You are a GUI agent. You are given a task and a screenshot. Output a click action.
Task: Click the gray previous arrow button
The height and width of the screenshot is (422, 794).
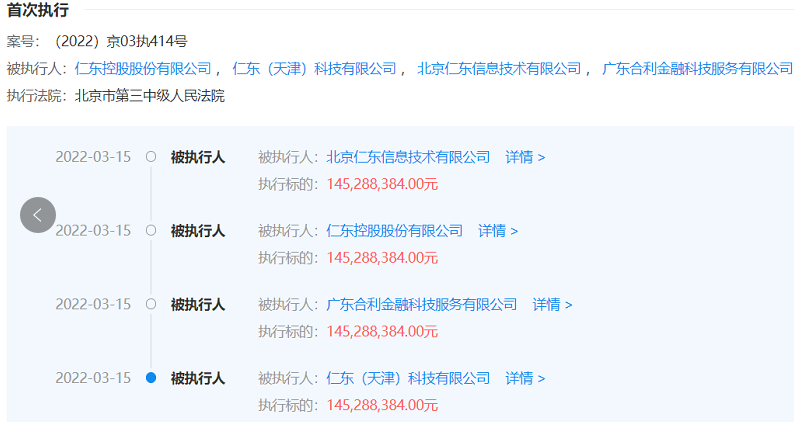coord(38,215)
